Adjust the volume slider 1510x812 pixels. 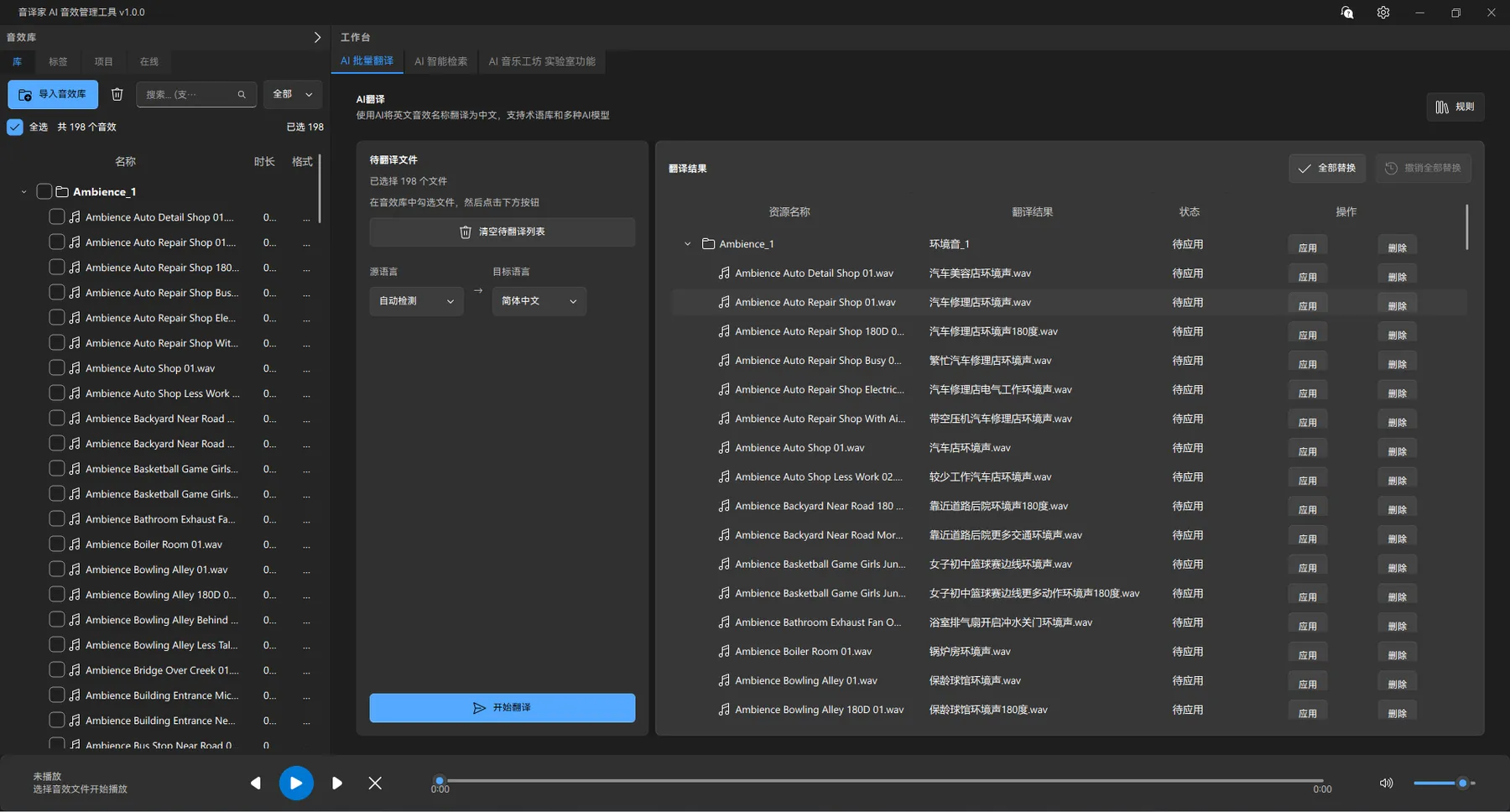(1461, 783)
